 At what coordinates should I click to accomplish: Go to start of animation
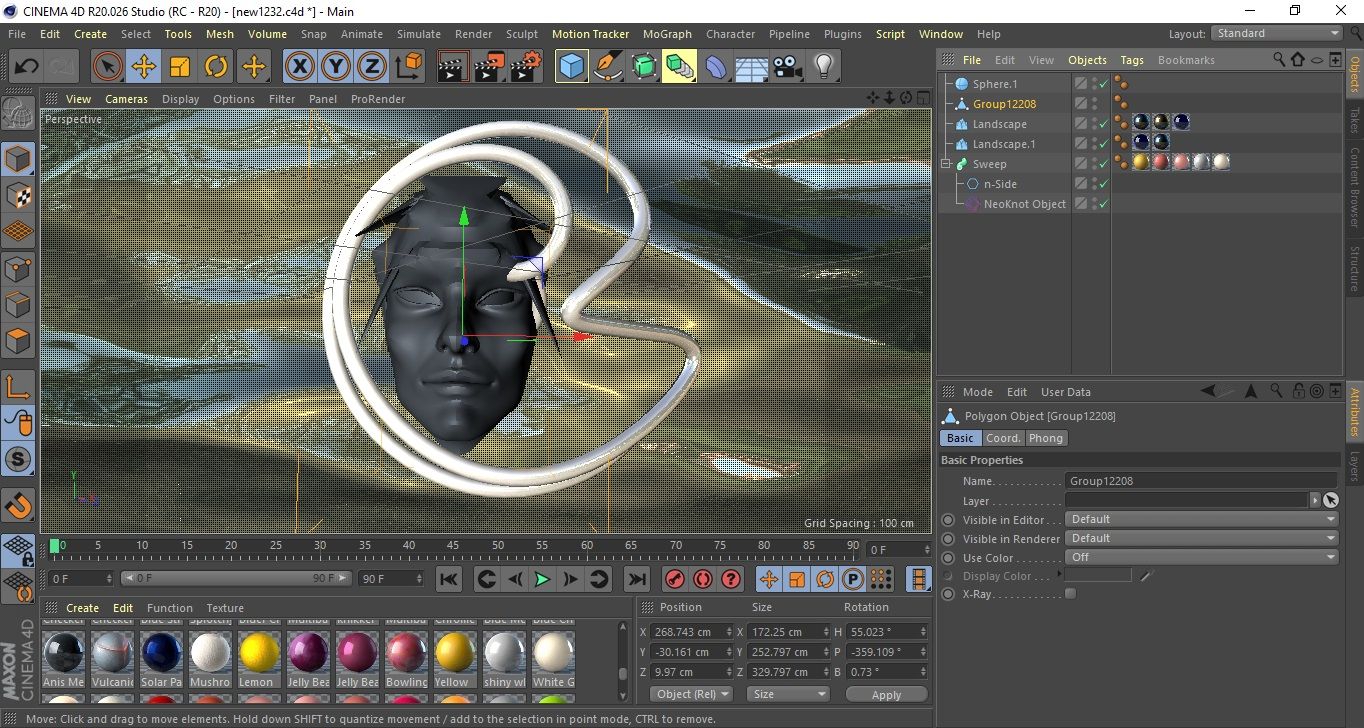(x=449, y=579)
